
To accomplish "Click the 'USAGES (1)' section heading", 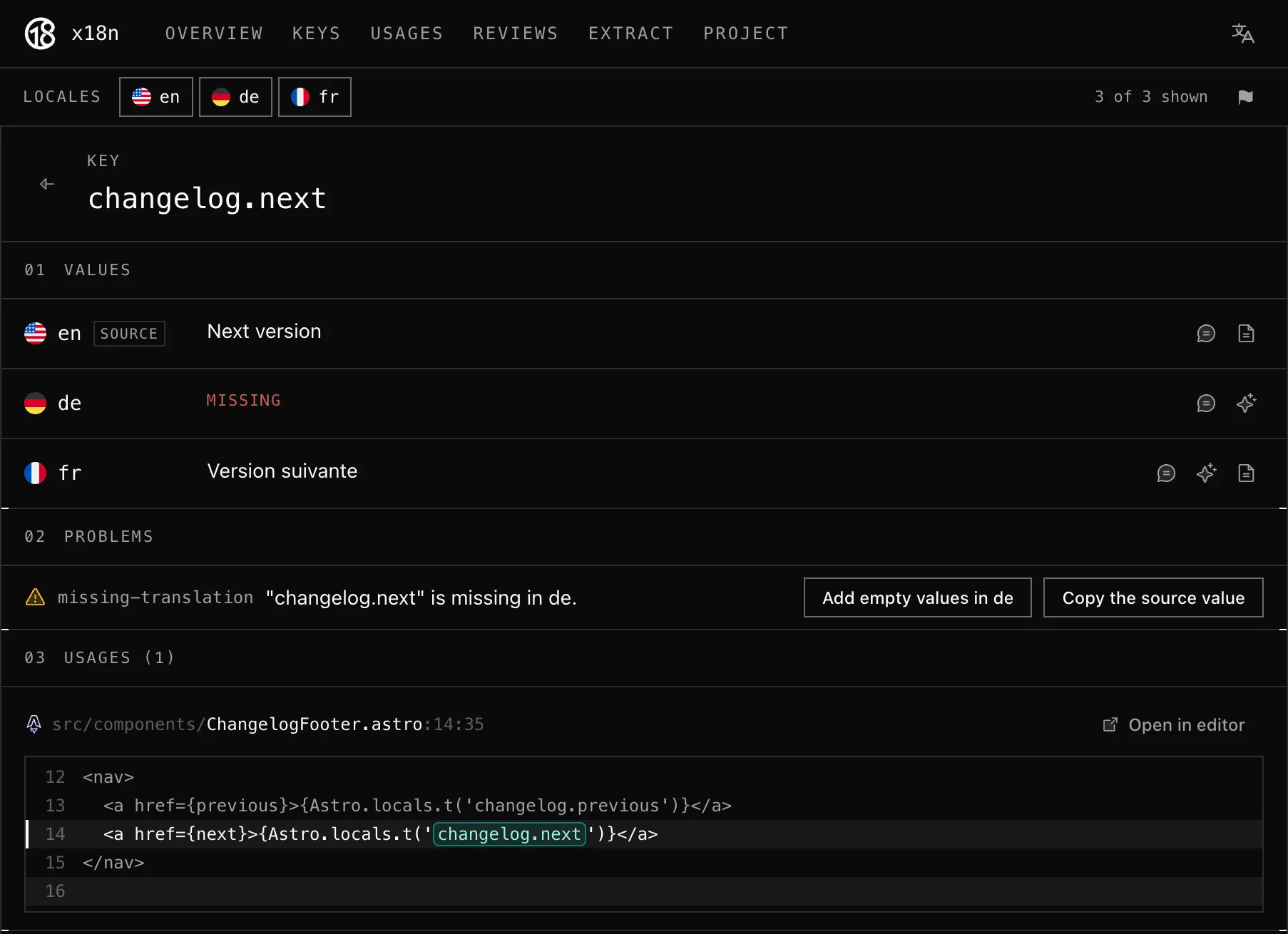I will pos(119,657).
